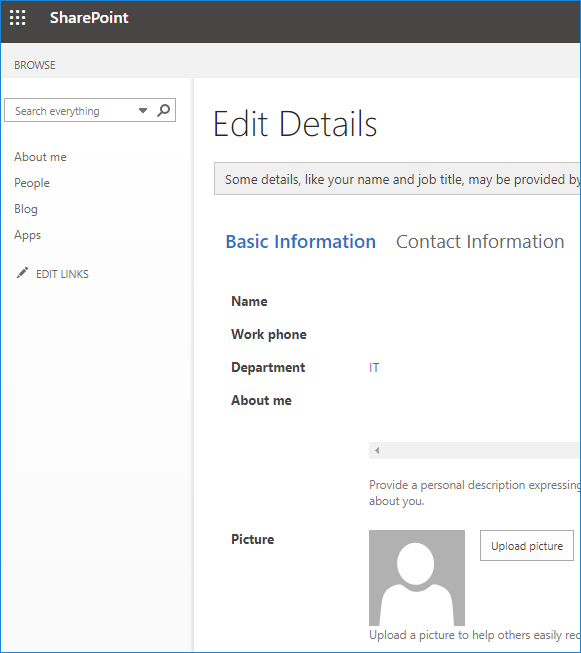Click the Name field label
Image resolution: width=581 pixels, height=653 pixels.
point(249,301)
